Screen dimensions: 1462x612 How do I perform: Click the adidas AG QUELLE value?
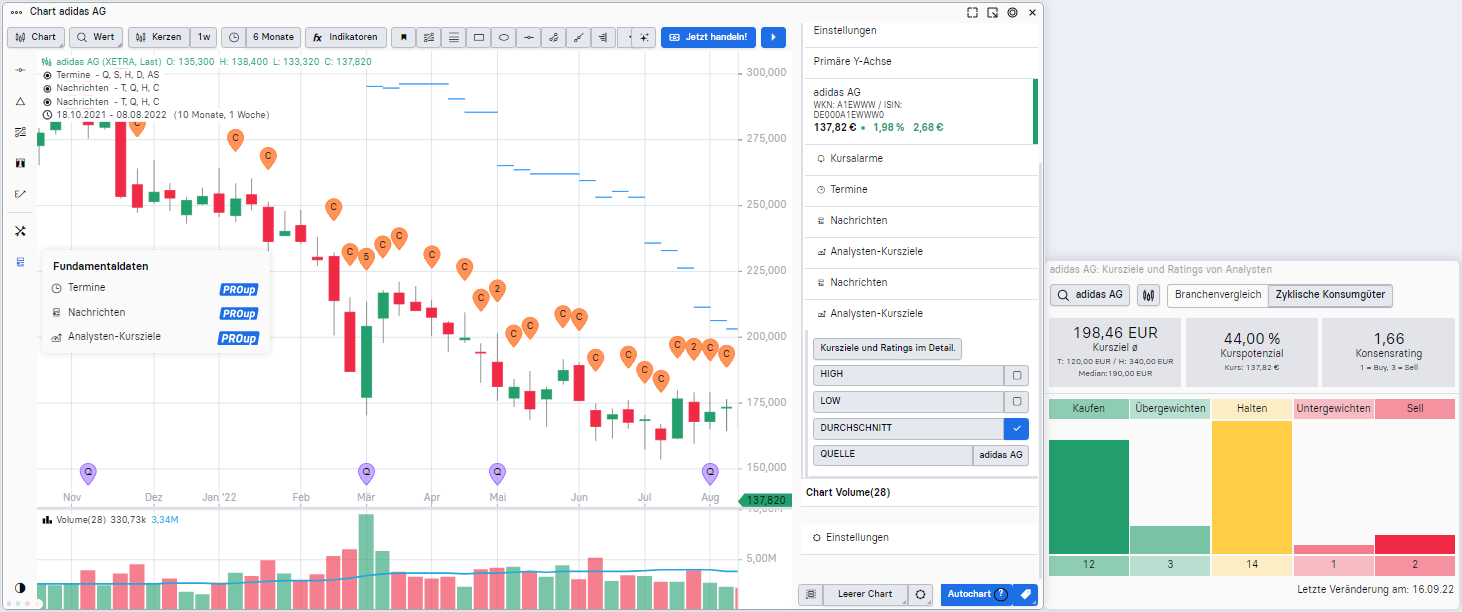coord(1001,455)
